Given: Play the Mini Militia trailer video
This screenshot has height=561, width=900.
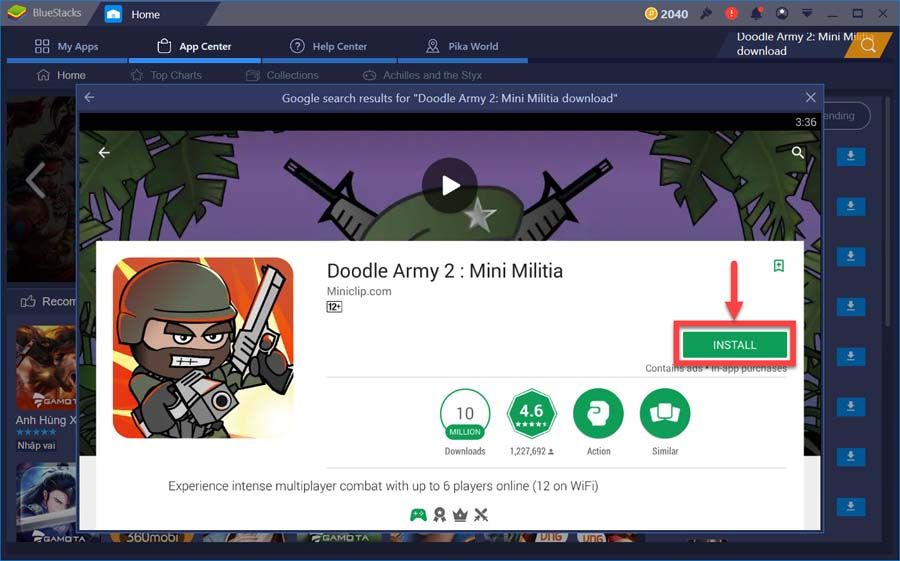Looking at the screenshot, I should click(450, 185).
